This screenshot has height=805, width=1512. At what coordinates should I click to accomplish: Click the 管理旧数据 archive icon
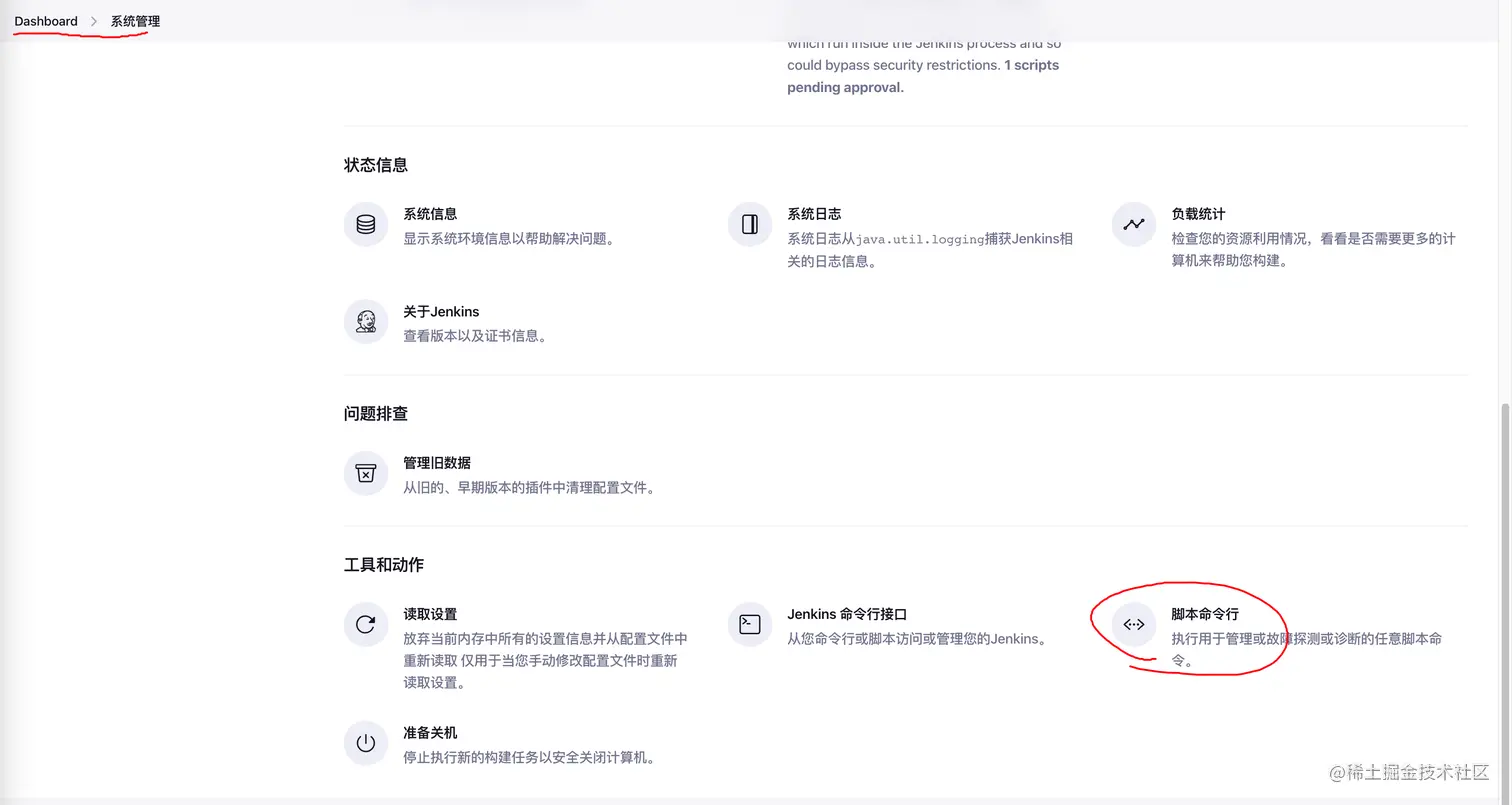pos(366,473)
